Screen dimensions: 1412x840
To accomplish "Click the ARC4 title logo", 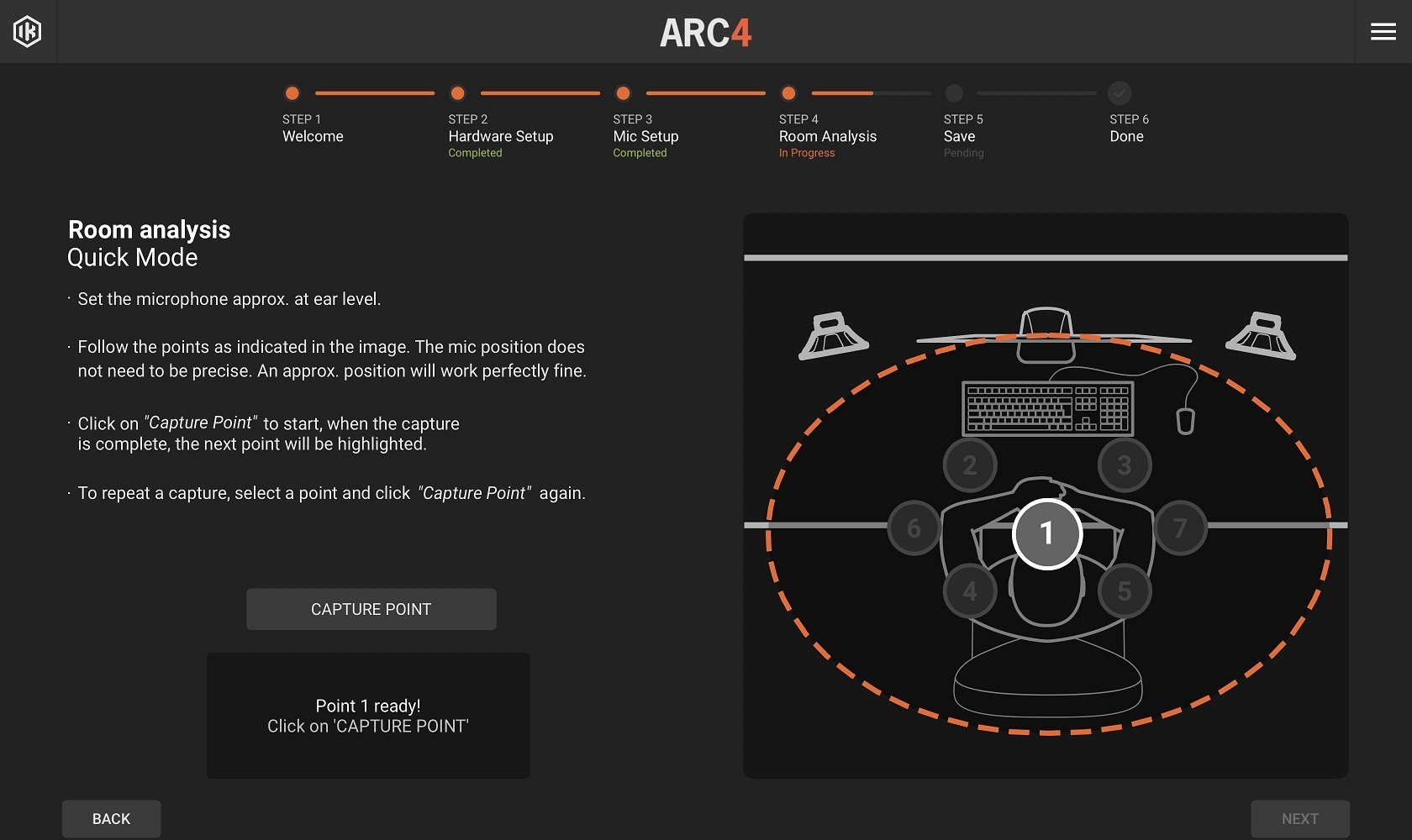I will click(x=705, y=34).
